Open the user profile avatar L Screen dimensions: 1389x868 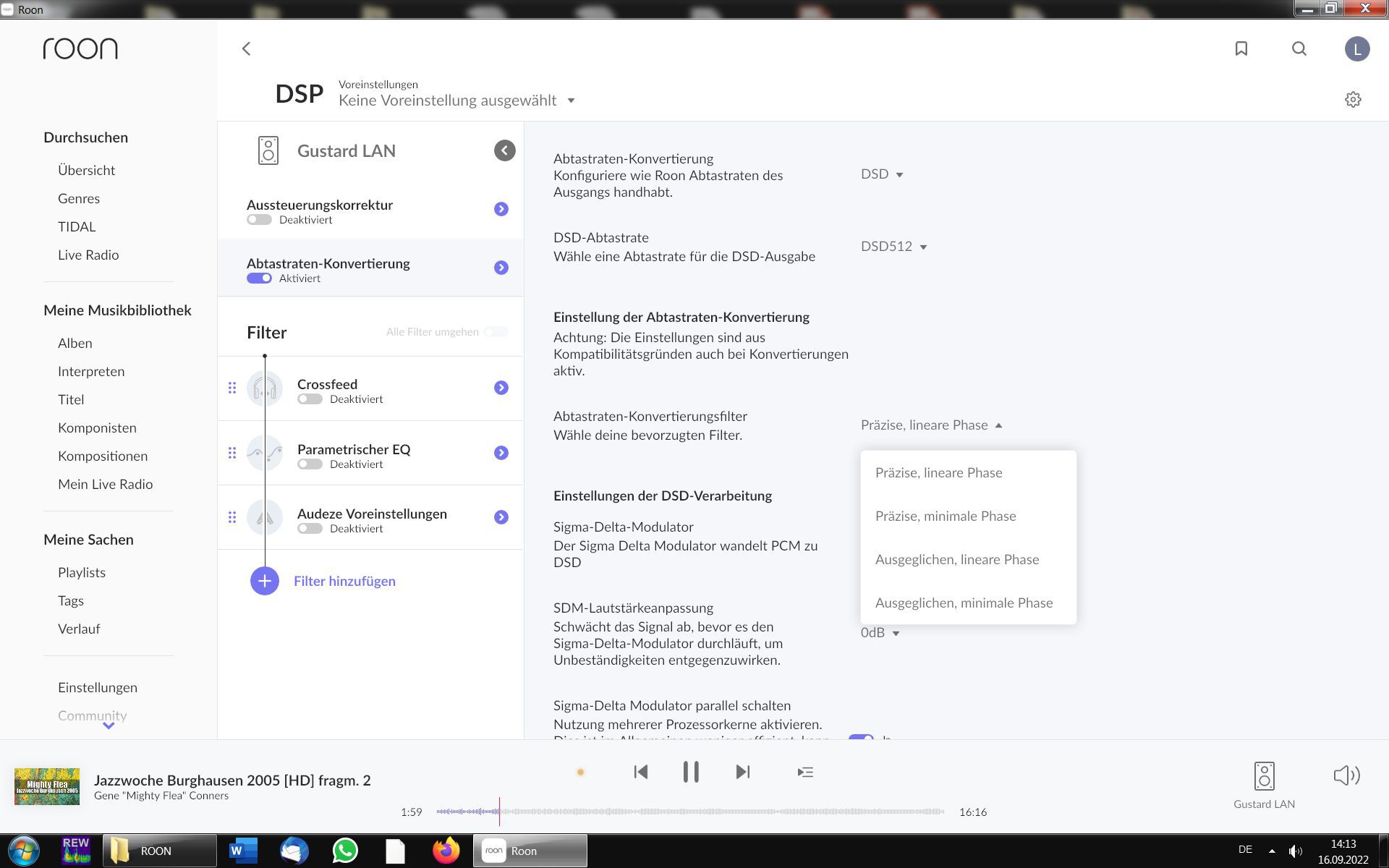(1357, 48)
